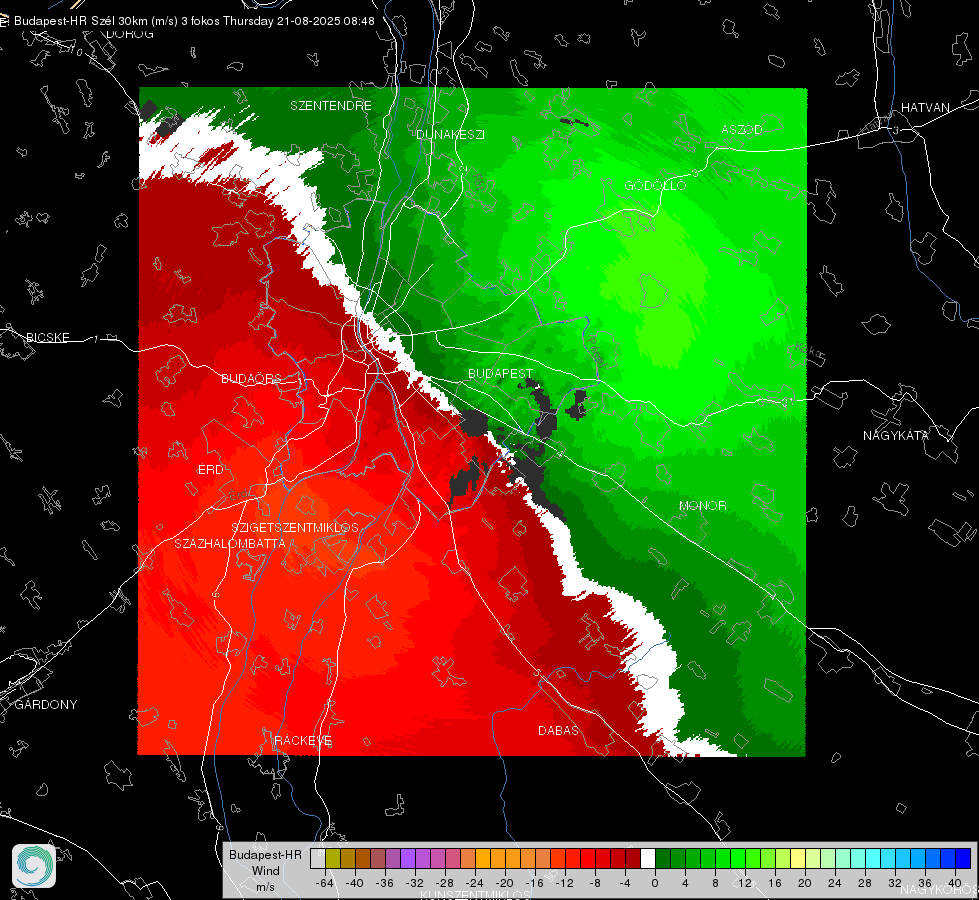Select the -64 value on the legend scale
Screen dimensions: 979x900
[325, 883]
